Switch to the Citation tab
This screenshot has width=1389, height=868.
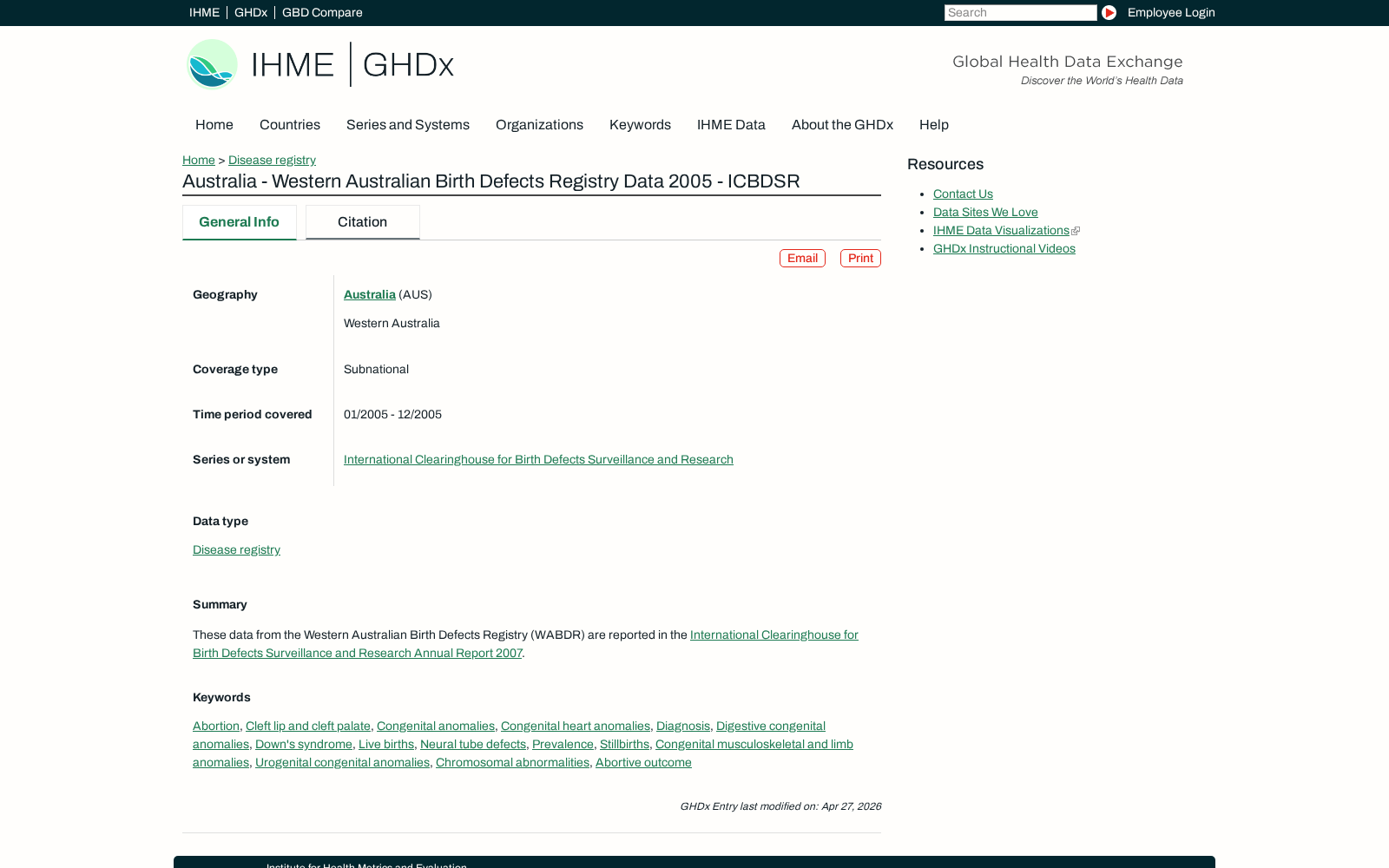click(363, 222)
